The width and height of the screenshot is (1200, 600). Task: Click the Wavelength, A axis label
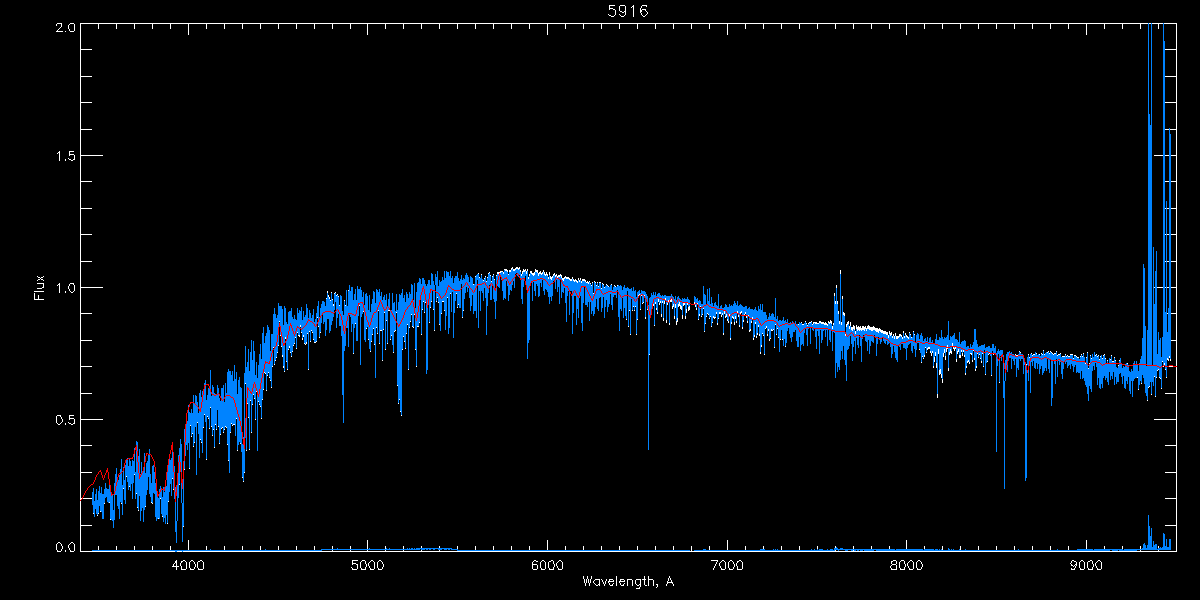[628, 581]
